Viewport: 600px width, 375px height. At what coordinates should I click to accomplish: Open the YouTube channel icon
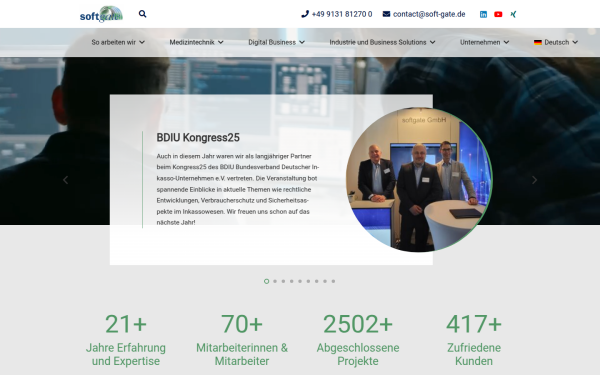click(498, 15)
